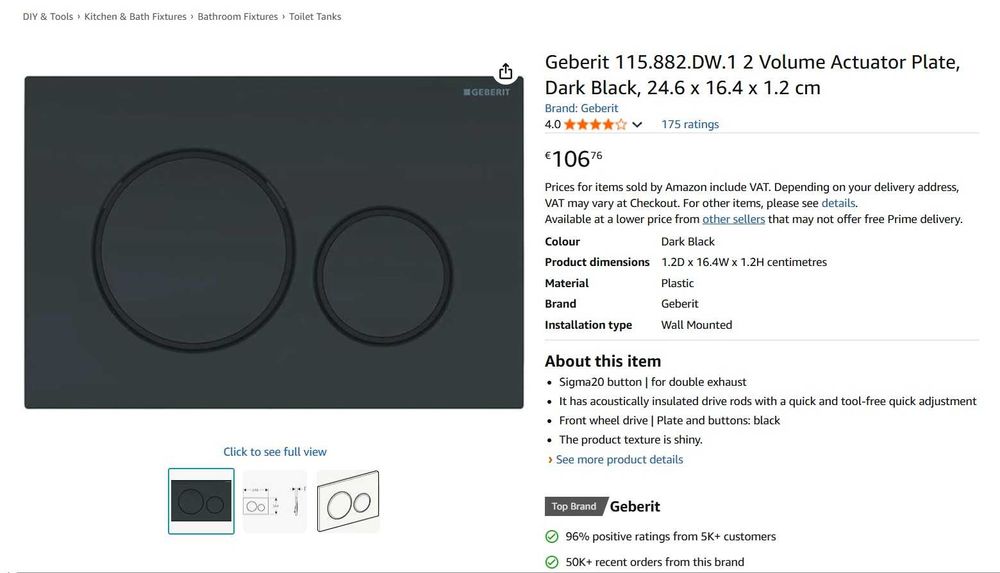Screen dimensions: 1000x573
Task: Click the positive ratings green checkmark icon
Action: point(552,537)
